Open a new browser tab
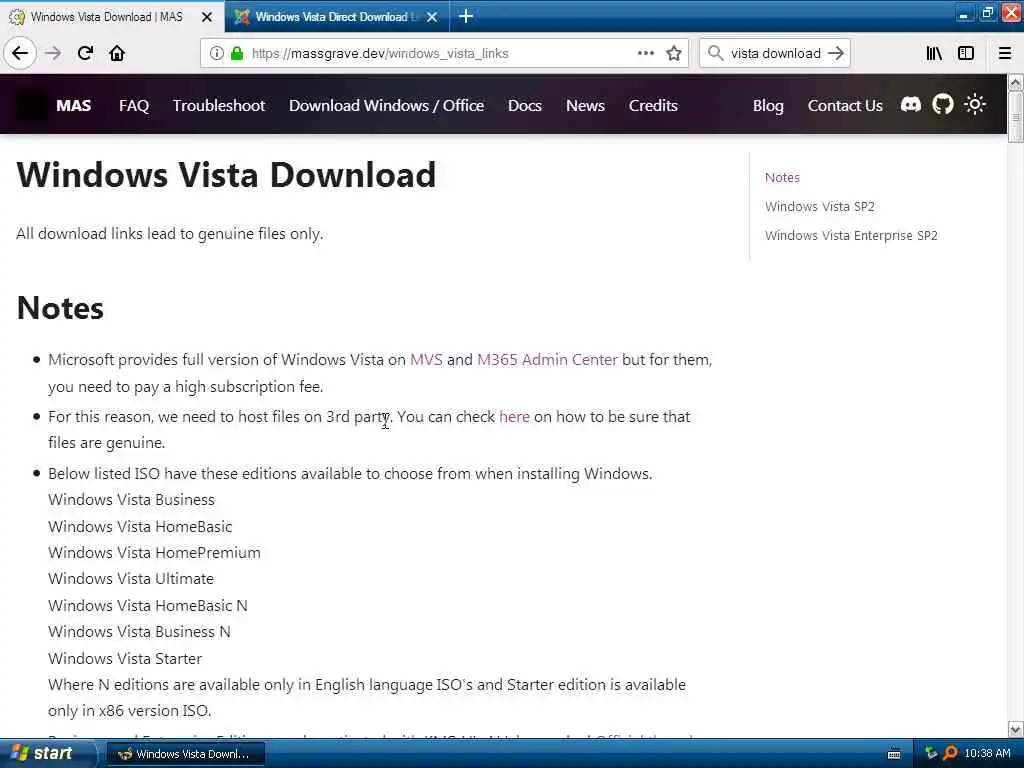 pyautogui.click(x=466, y=16)
